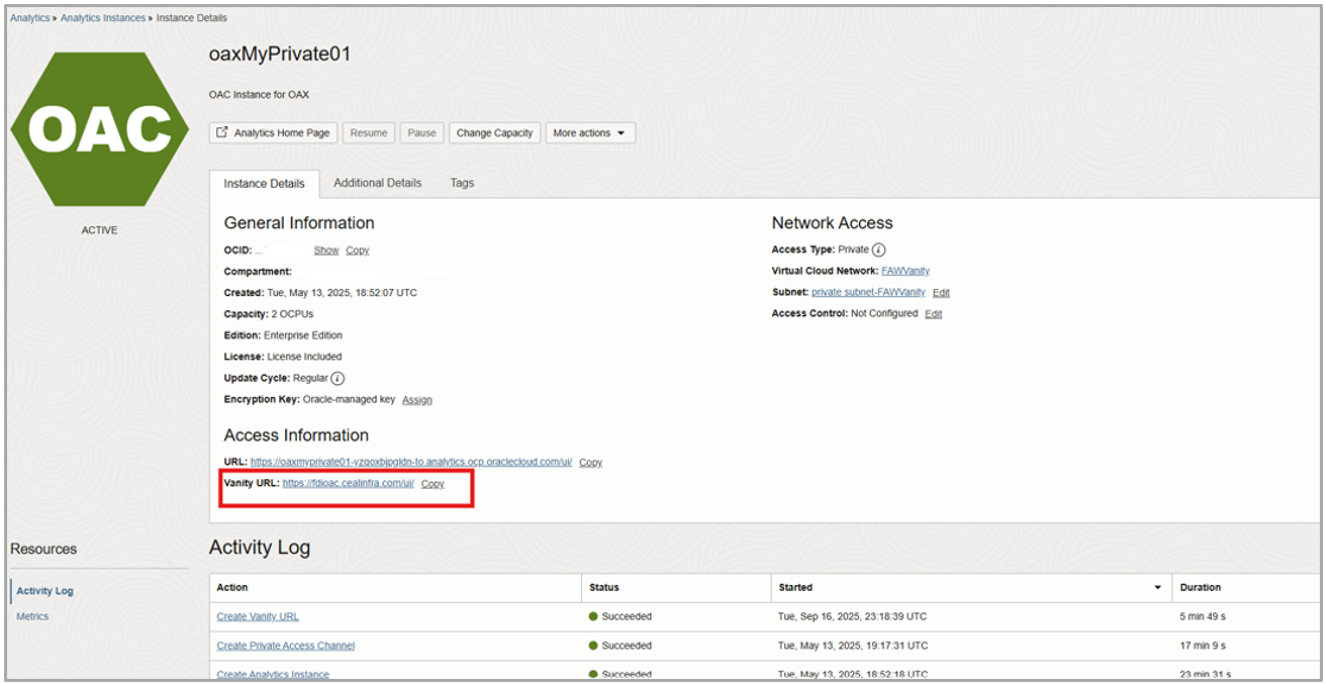Click info icon beside Access Type Private
The width and height of the screenshot is (1326, 684).
coord(879,250)
